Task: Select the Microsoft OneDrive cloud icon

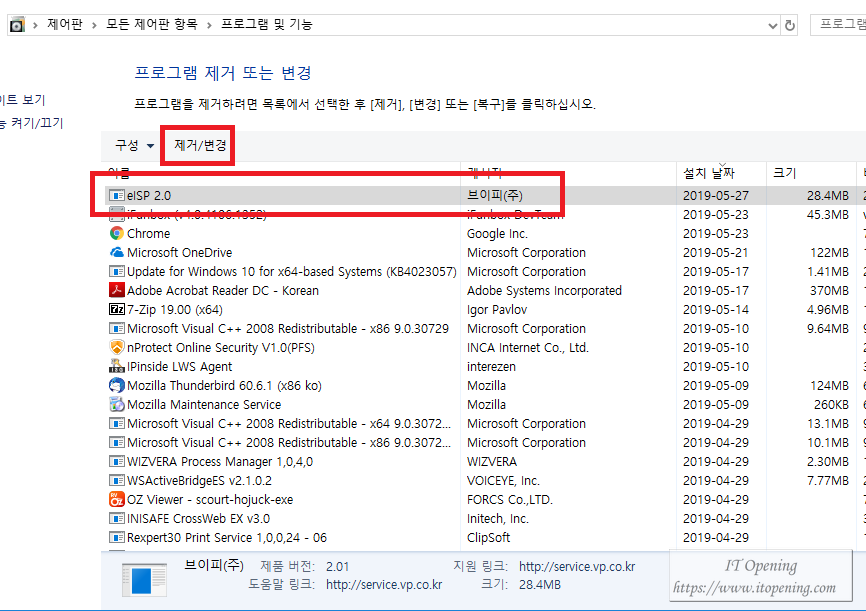Action: click(116, 252)
